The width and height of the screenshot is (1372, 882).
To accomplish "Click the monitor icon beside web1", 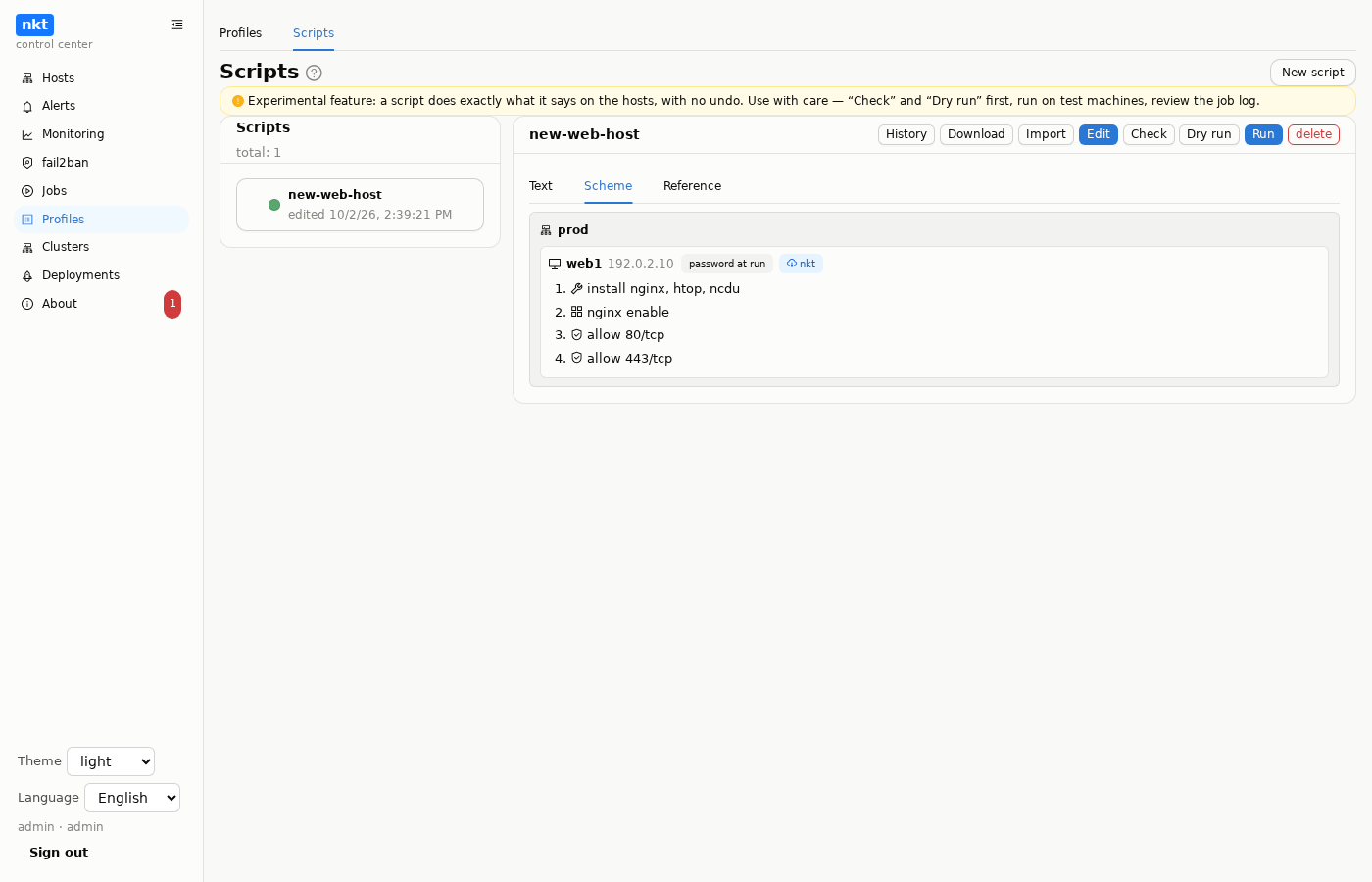I will tap(555, 264).
